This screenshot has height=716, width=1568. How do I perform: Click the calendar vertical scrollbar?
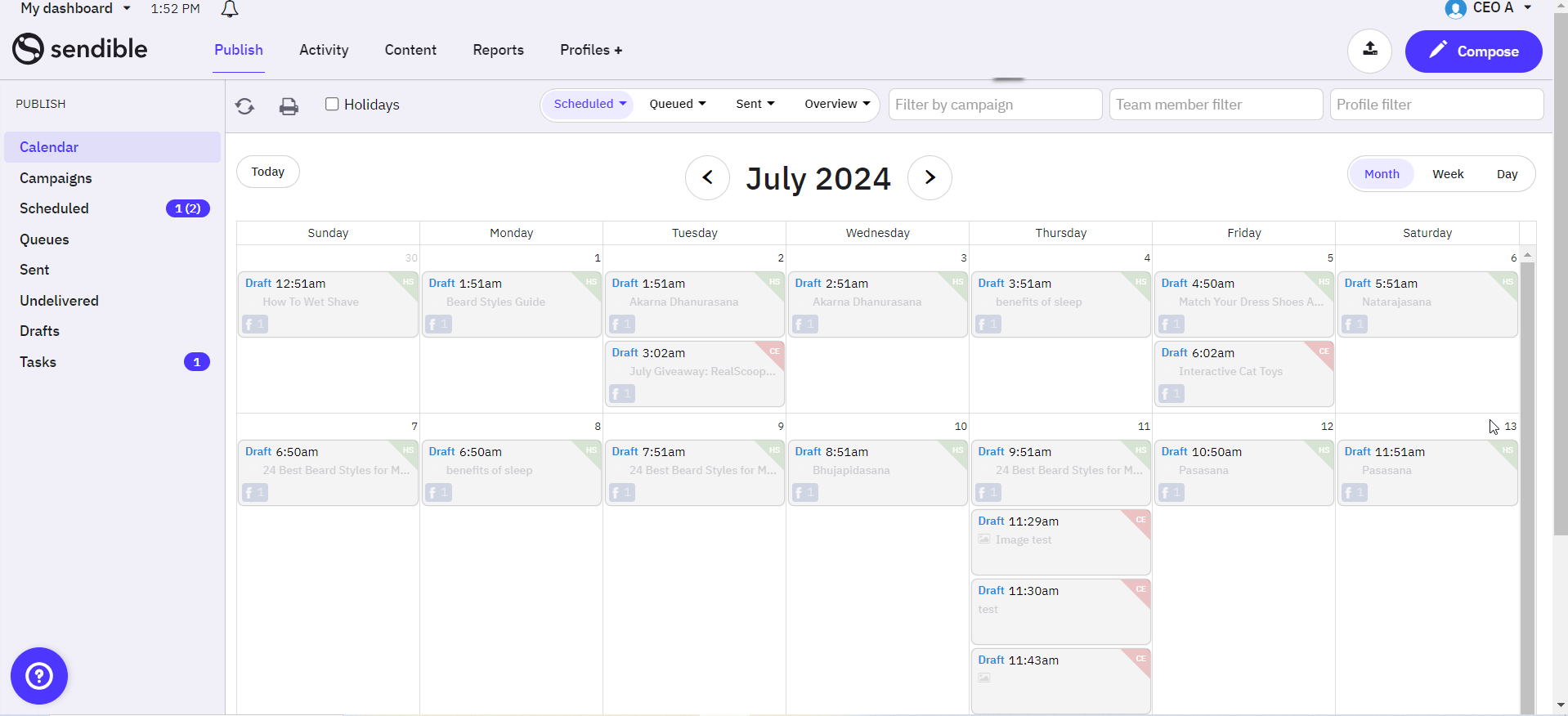click(1526, 482)
